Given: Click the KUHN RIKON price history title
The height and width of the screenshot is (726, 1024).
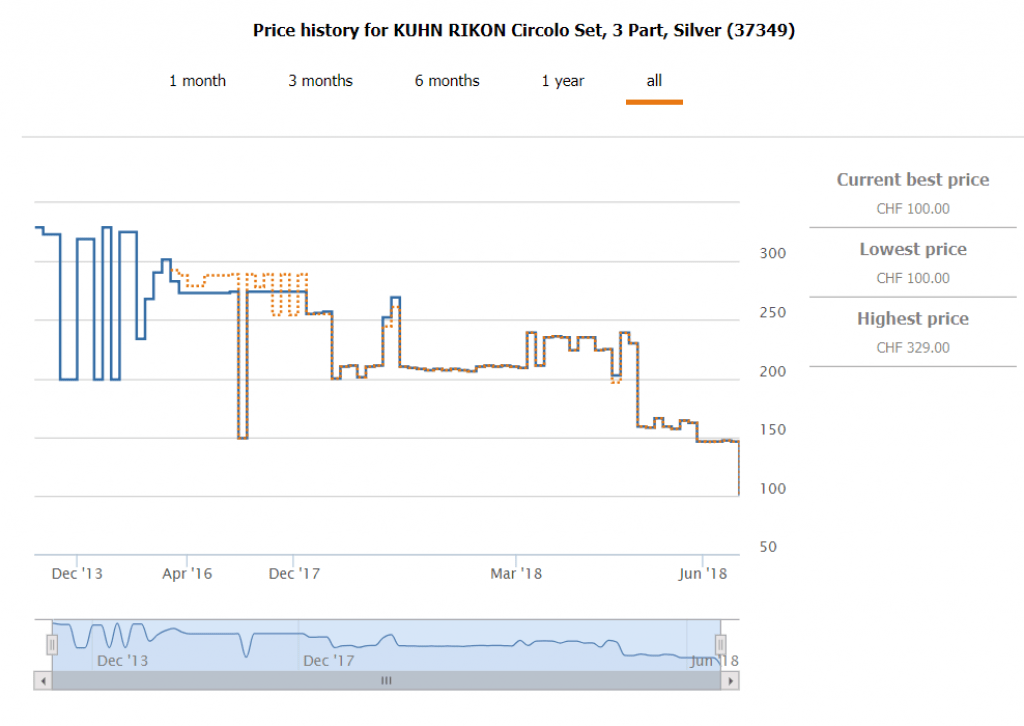Looking at the screenshot, I should [524, 31].
